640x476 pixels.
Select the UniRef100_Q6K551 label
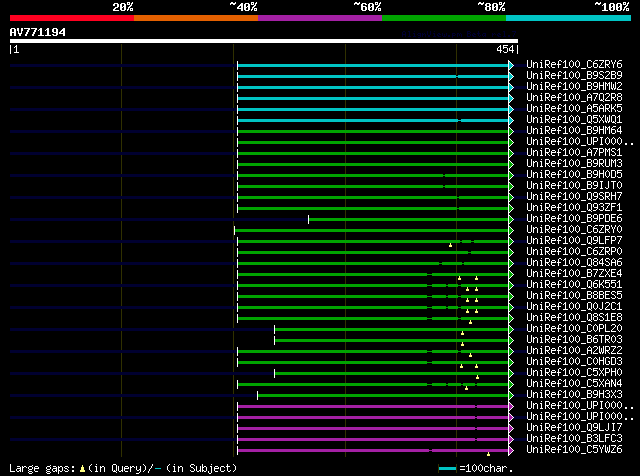coord(574,285)
